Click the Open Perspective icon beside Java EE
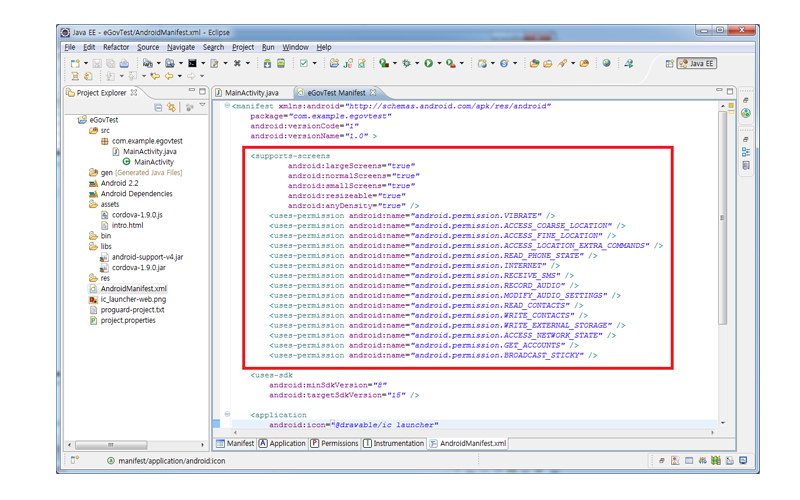The width and height of the screenshot is (800, 500). (x=669, y=63)
